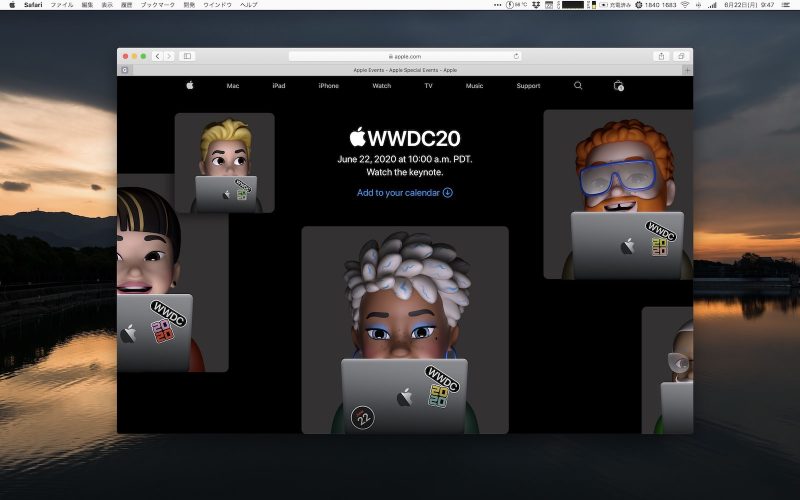This screenshot has width=800, height=500.
Task: Go to TV in Apple navigation
Action: pos(429,86)
